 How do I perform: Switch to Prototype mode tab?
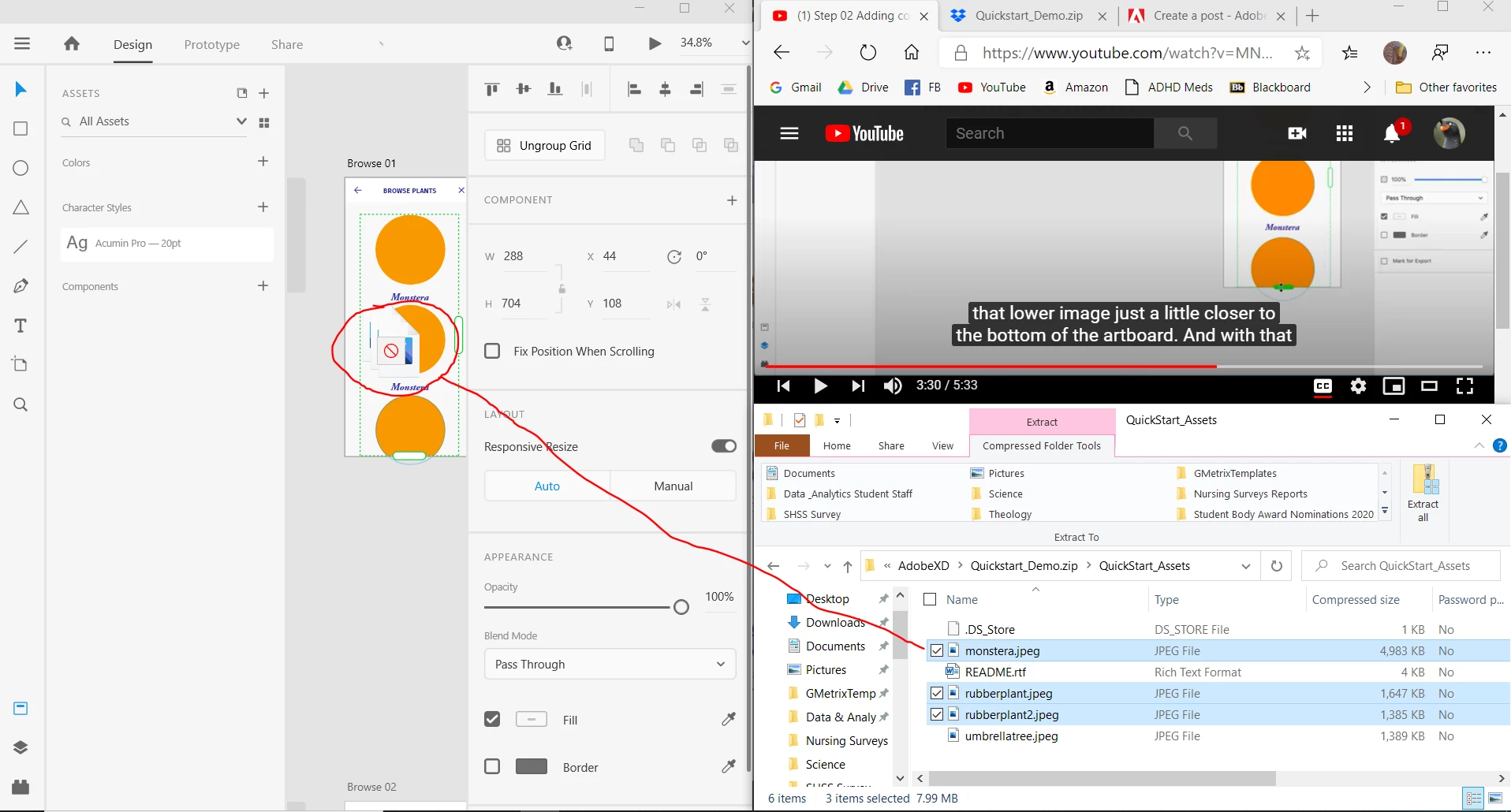tap(211, 44)
